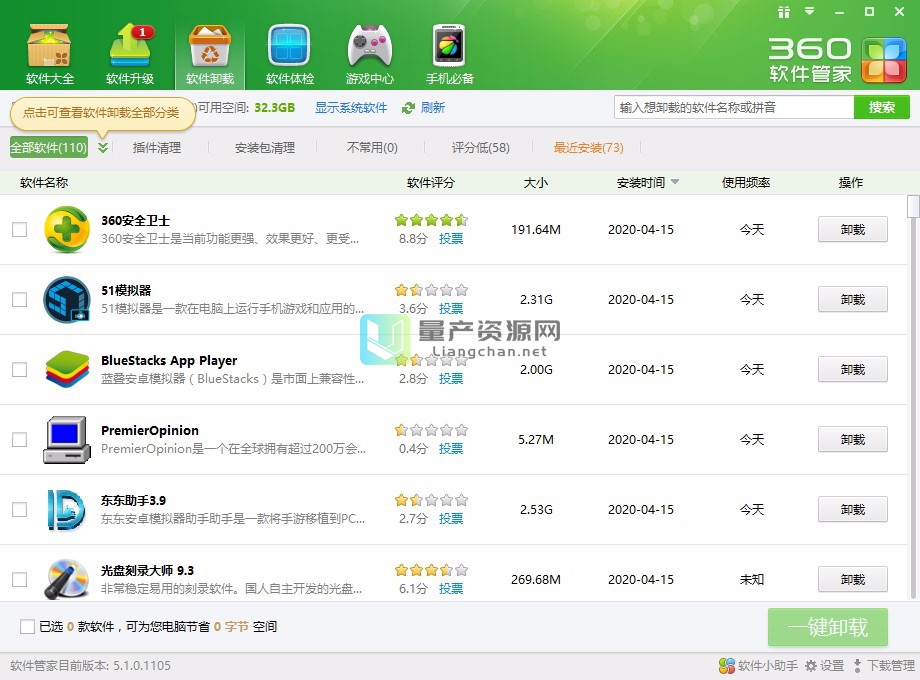Switch to 评分低(58) tab

481,147
